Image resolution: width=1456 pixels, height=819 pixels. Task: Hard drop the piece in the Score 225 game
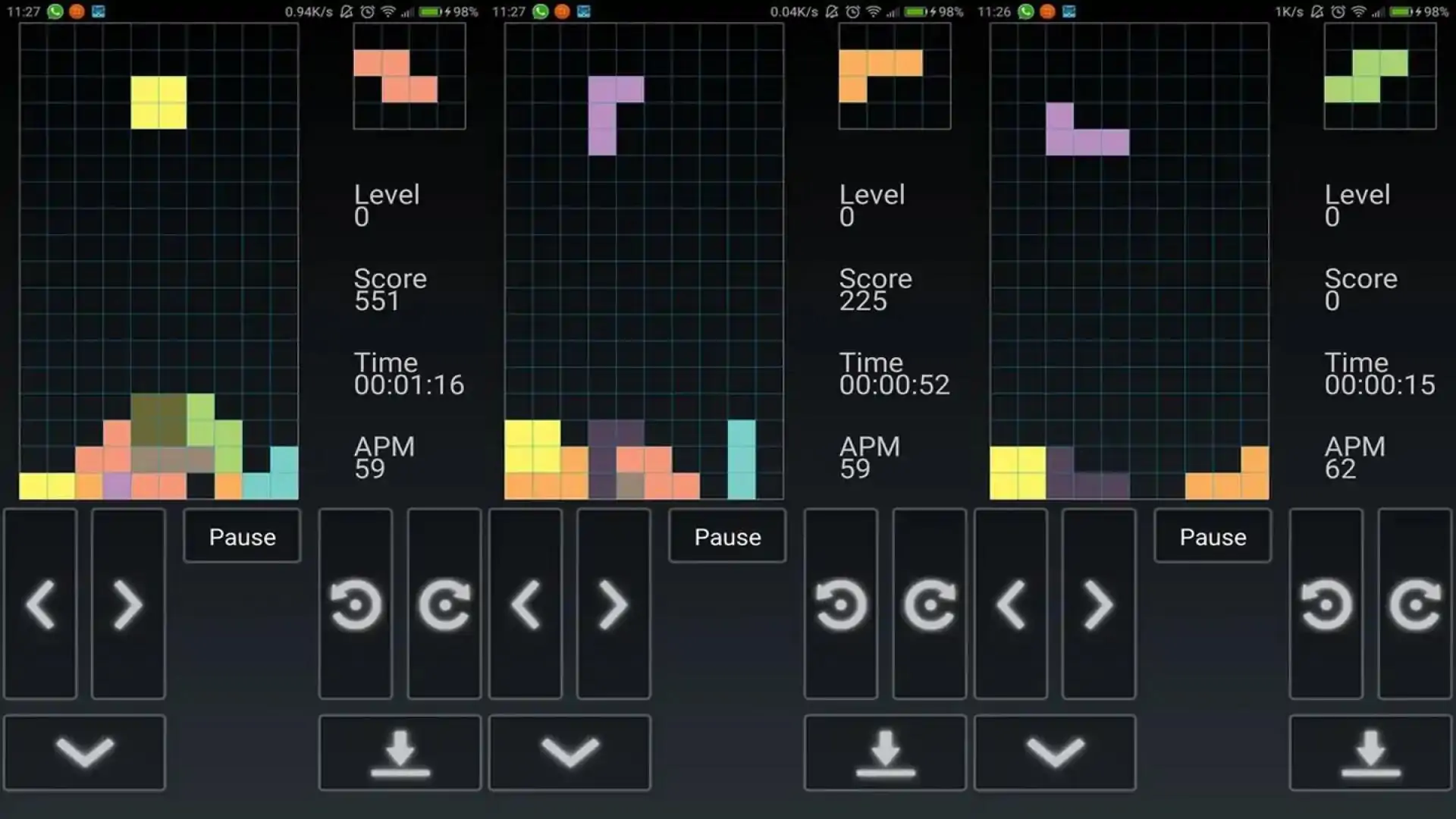886,752
